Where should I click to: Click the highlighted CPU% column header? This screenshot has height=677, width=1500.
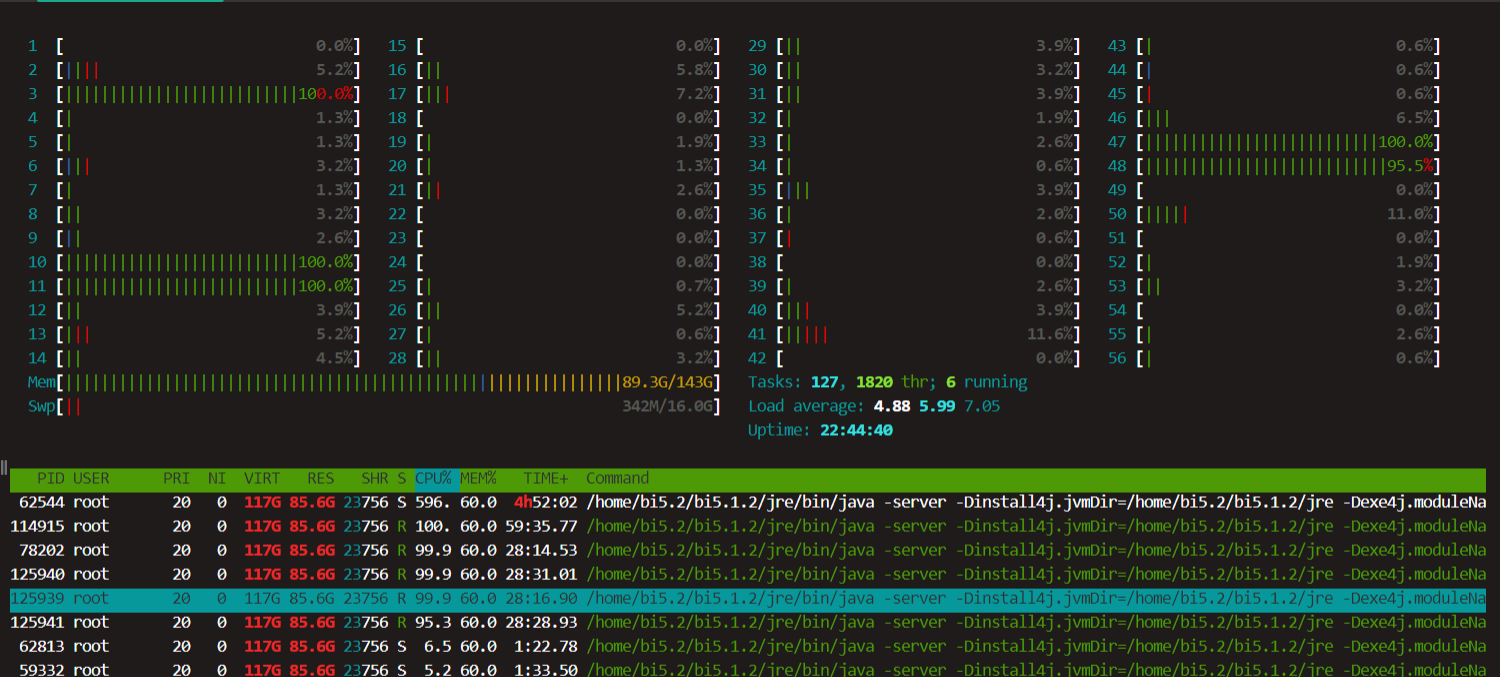[434, 478]
